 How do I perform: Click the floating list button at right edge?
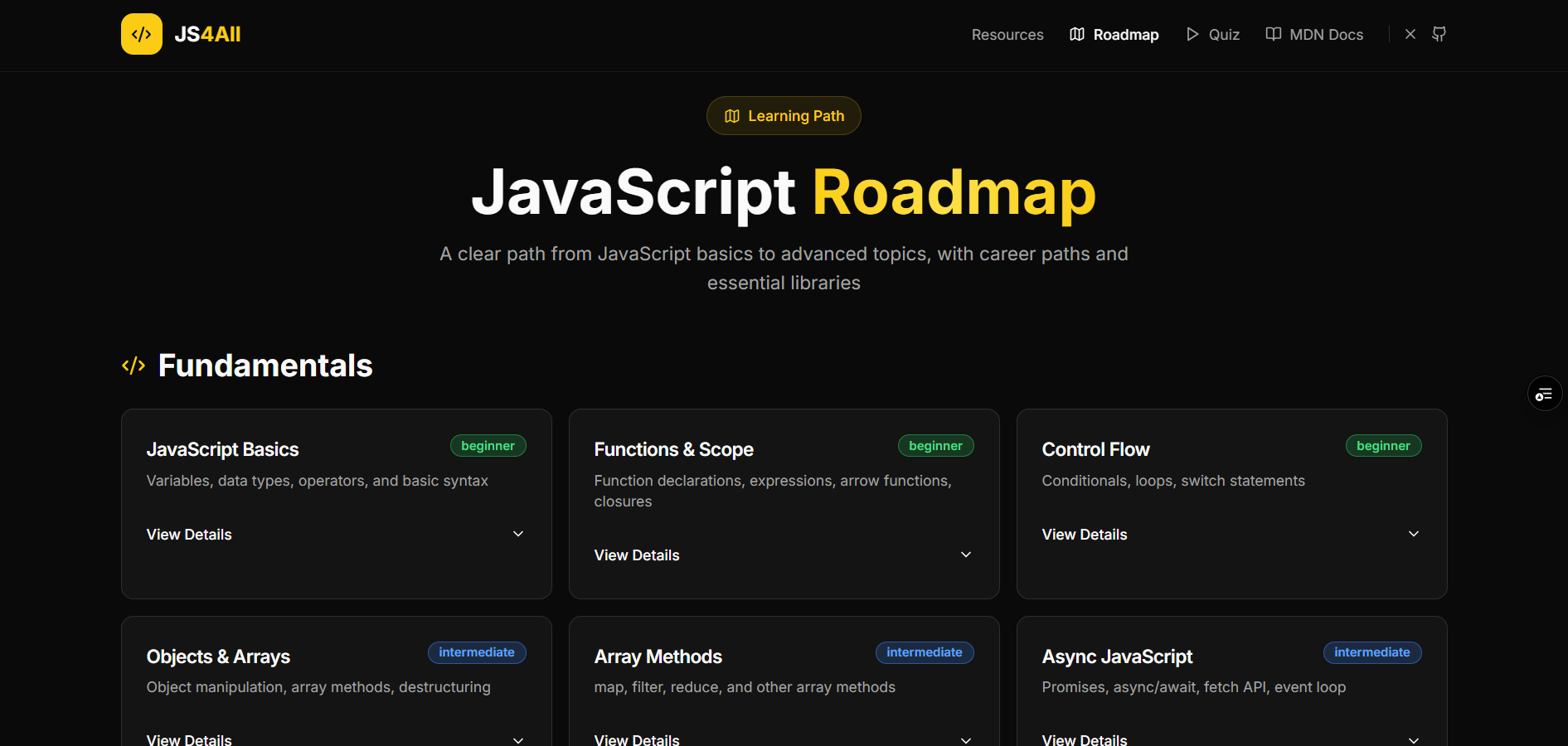(x=1544, y=394)
